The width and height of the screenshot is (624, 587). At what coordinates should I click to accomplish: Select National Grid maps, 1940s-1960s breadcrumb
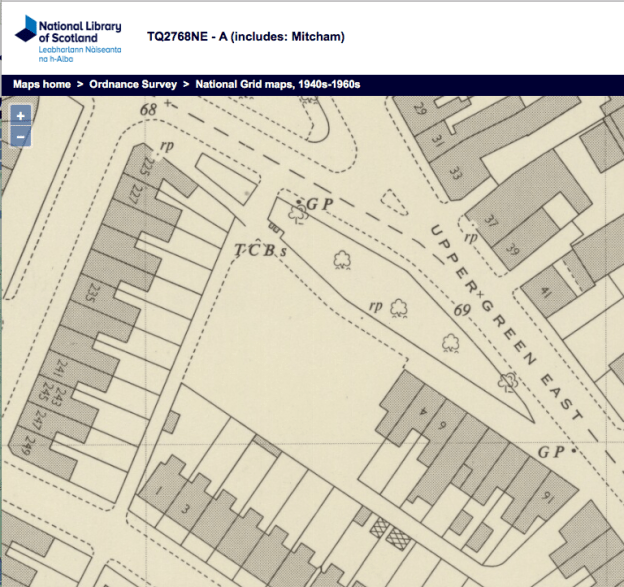point(278,85)
